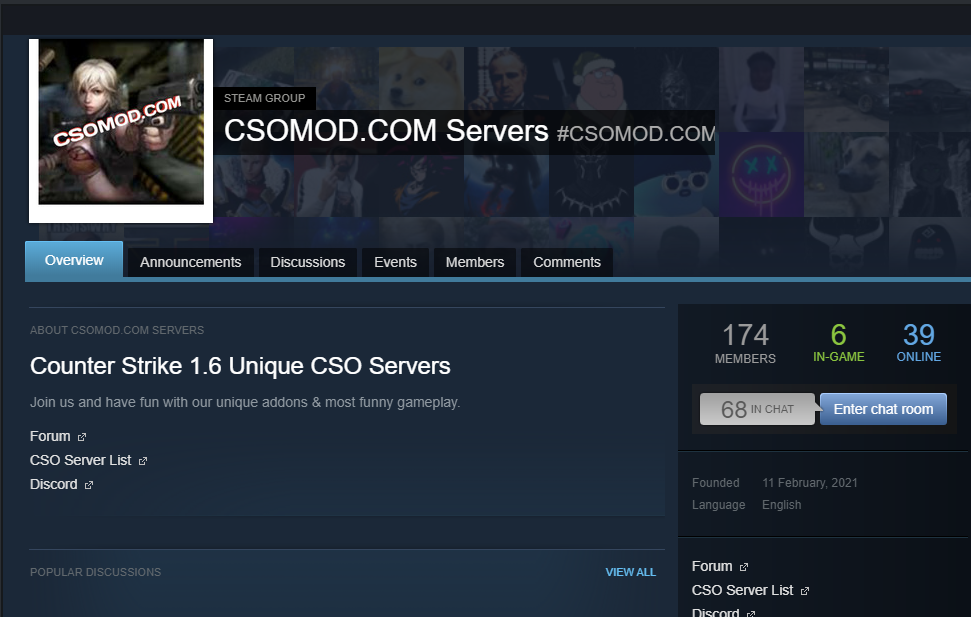This screenshot has width=971, height=617.
Task: Click the external-link icon next to Discord in right sidebar
Action: [x=751, y=613]
